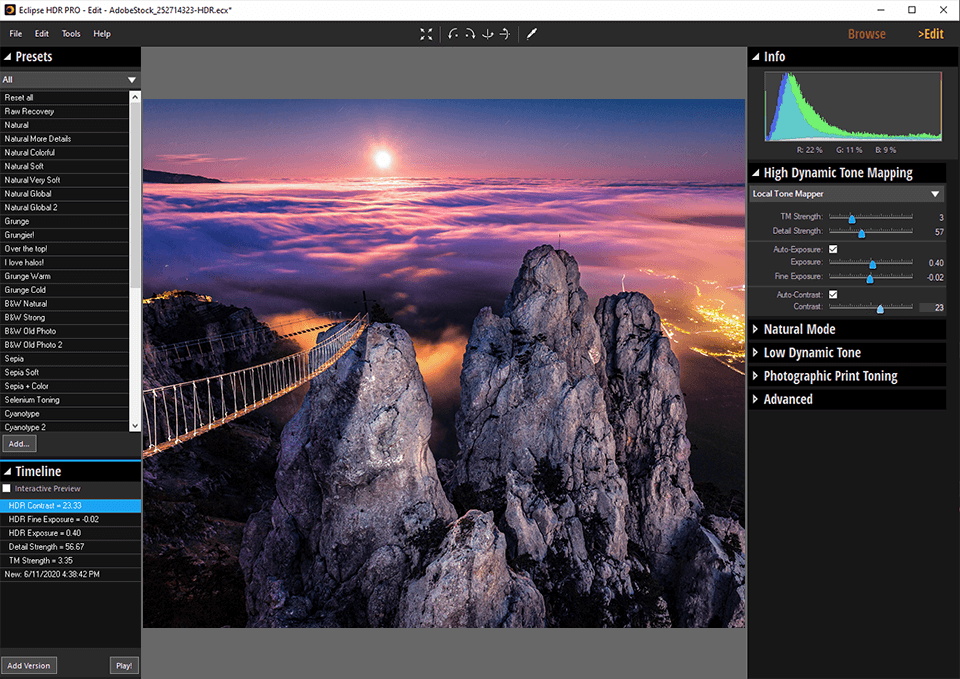Screen dimensions: 960x679
Task: Click the Contrast slider handle
Action: click(879, 308)
